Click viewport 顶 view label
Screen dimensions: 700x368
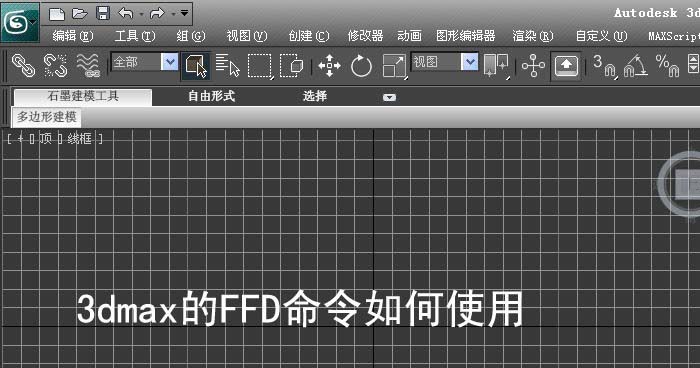45,139
